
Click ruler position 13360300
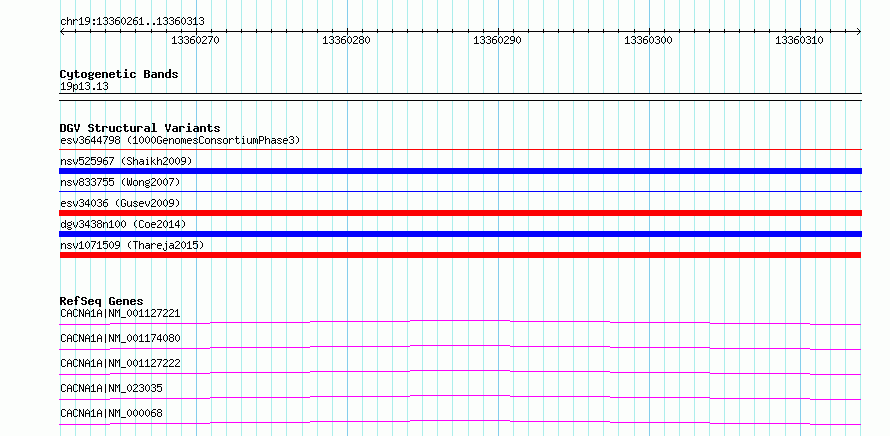(x=648, y=40)
